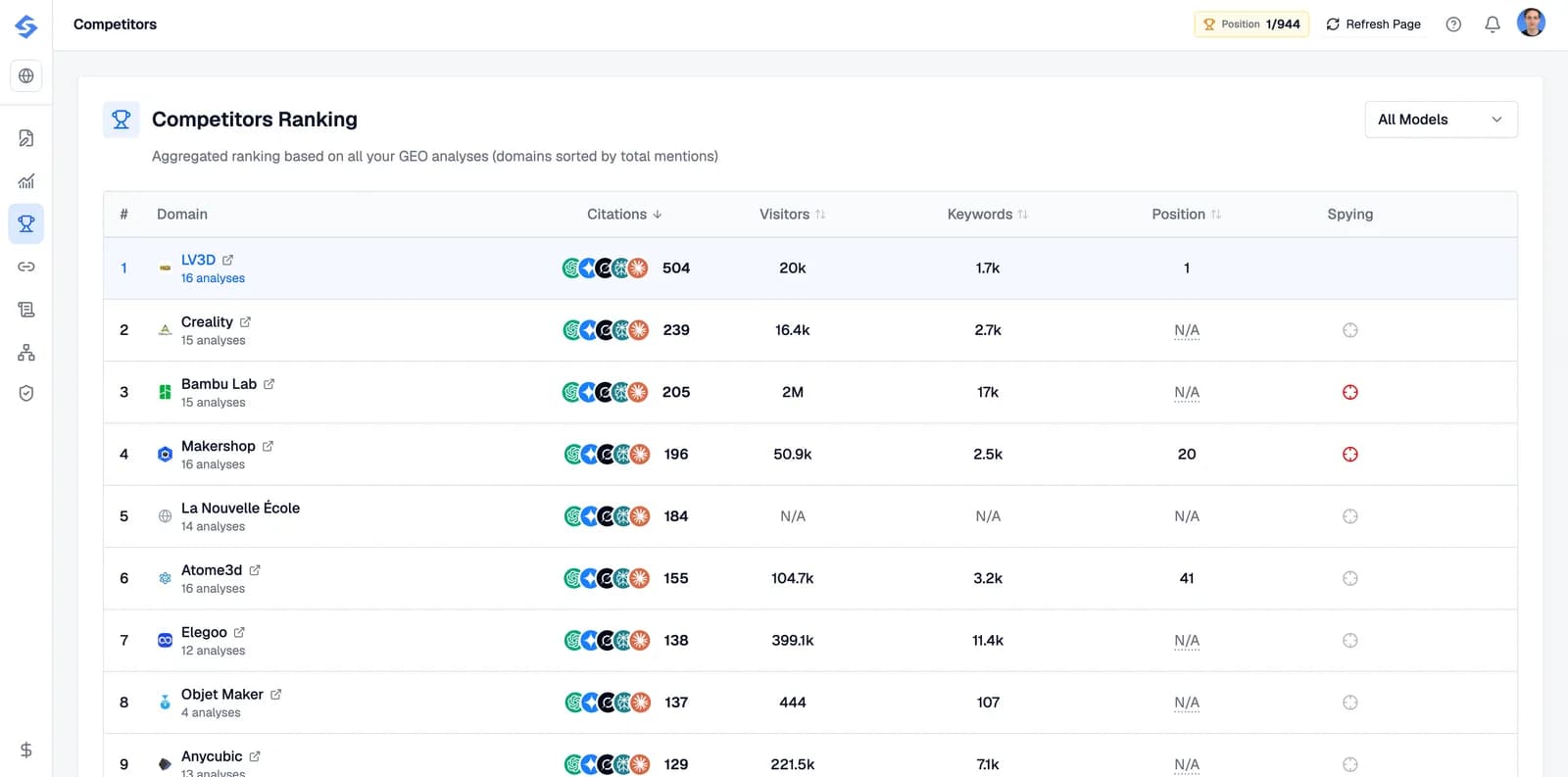Image resolution: width=1568 pixels, height=777 pixels.
Task: Open the All Models dropdown
Action: pyautogui.click(x=1441, y=120)
